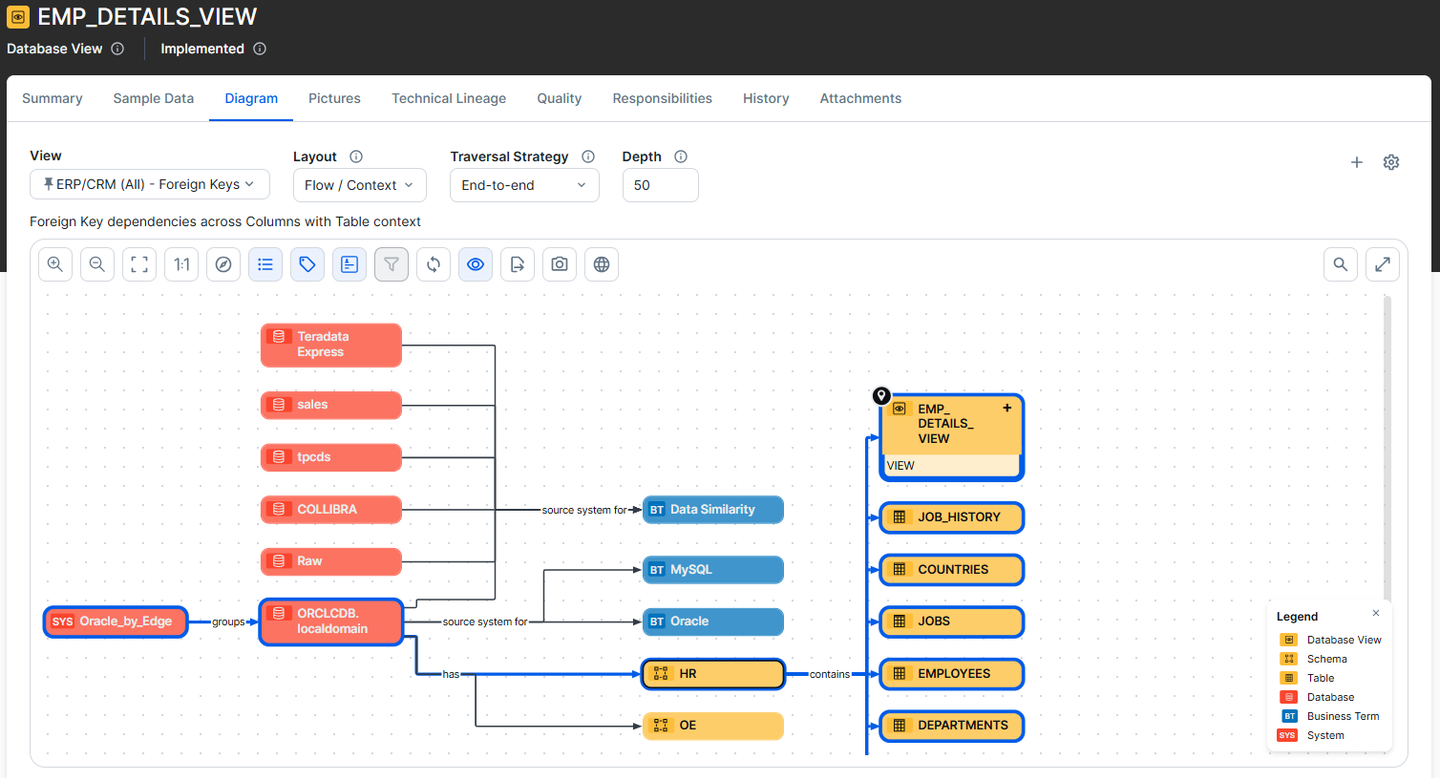The width and height of the screenshot is (1440, 778).
Task: Open the End-to-end traversal dropdown
Action: pos(525,185)
